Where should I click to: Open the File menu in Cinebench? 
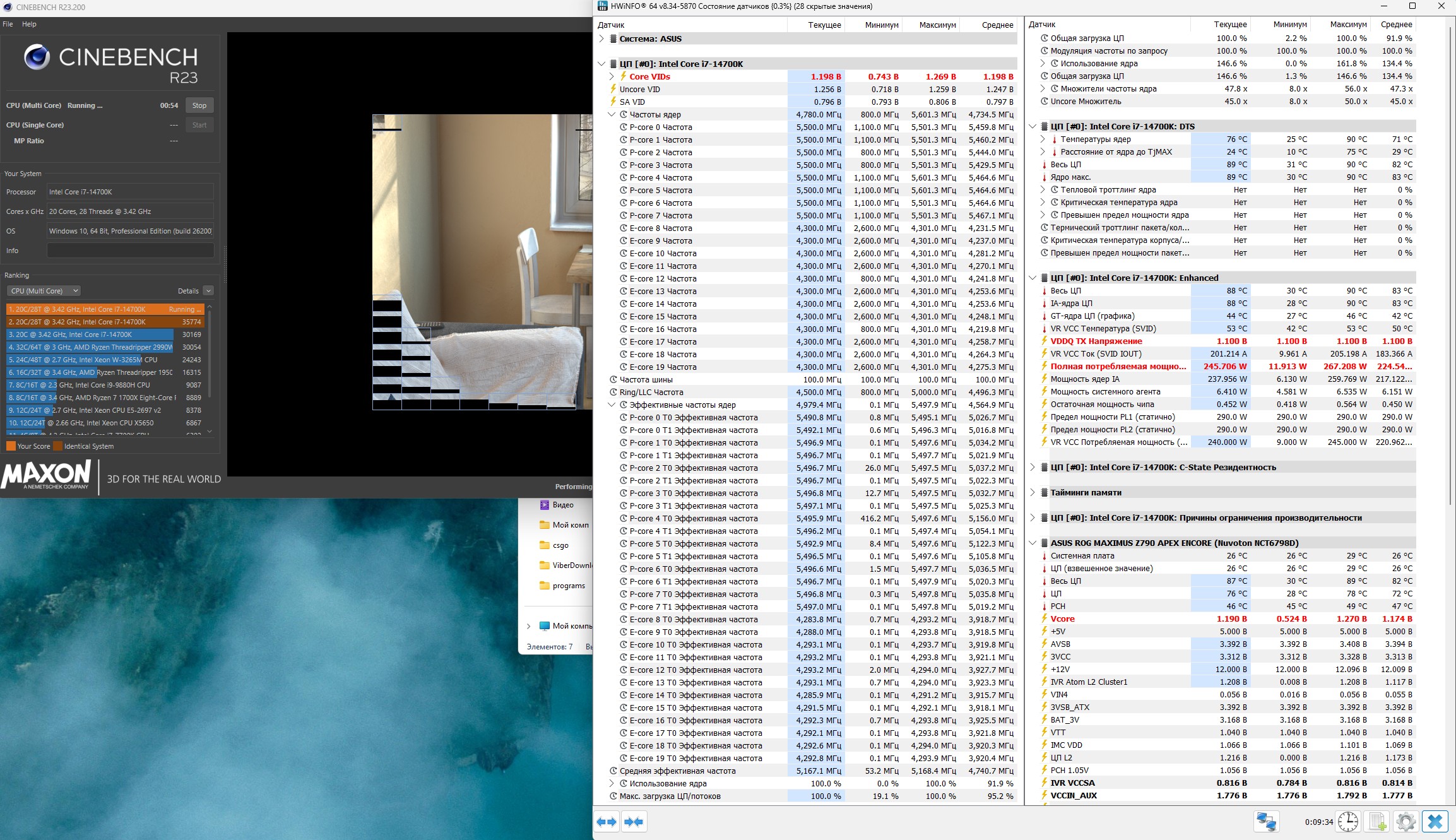pyautogui.click(x=8, y=24)
